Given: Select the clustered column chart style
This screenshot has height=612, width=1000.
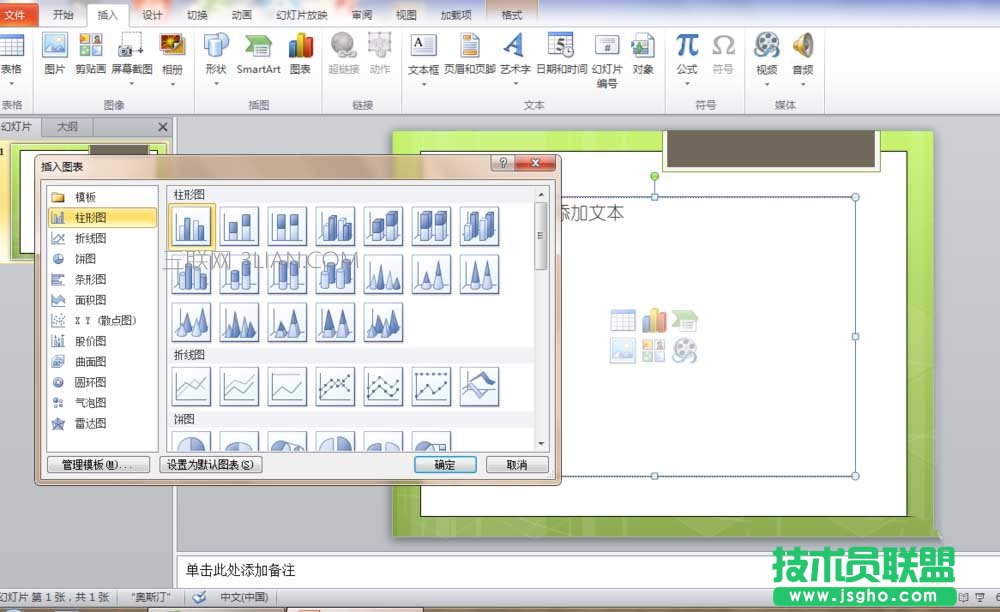Looking at the screenshot, I should pyautogui.click(x=190, y=225).
